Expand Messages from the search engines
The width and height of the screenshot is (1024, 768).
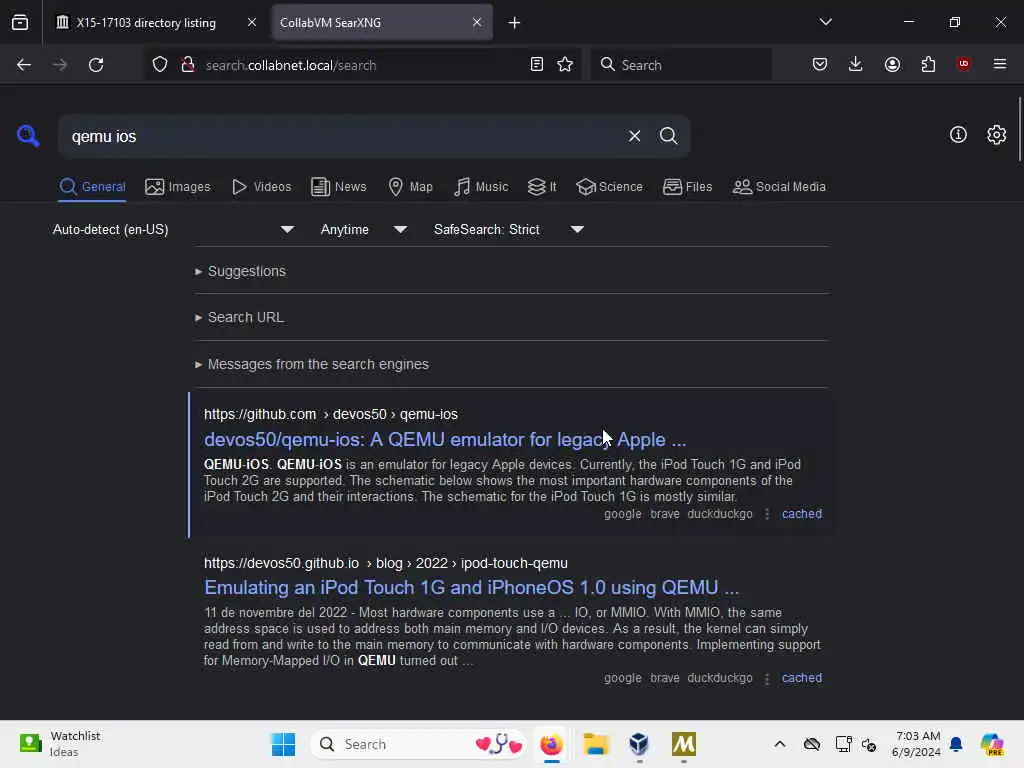(x=312, y=364)
